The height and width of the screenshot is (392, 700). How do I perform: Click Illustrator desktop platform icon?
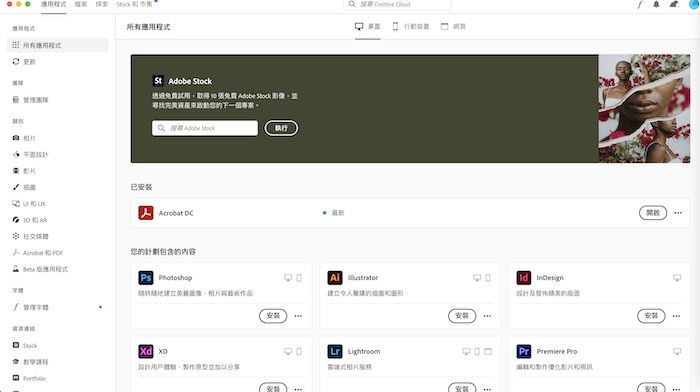477,278
